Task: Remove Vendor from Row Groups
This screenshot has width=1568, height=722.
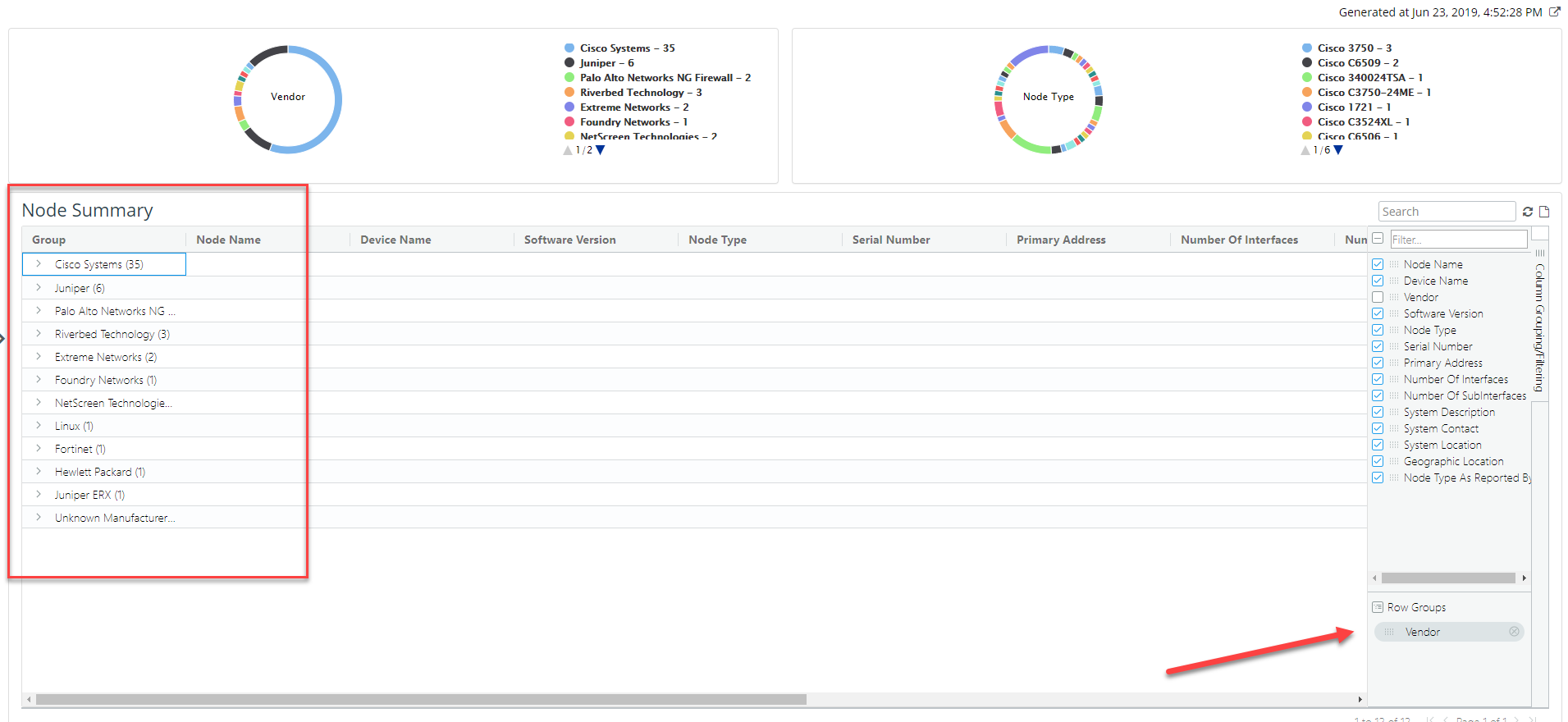Action: [1514, 632]
